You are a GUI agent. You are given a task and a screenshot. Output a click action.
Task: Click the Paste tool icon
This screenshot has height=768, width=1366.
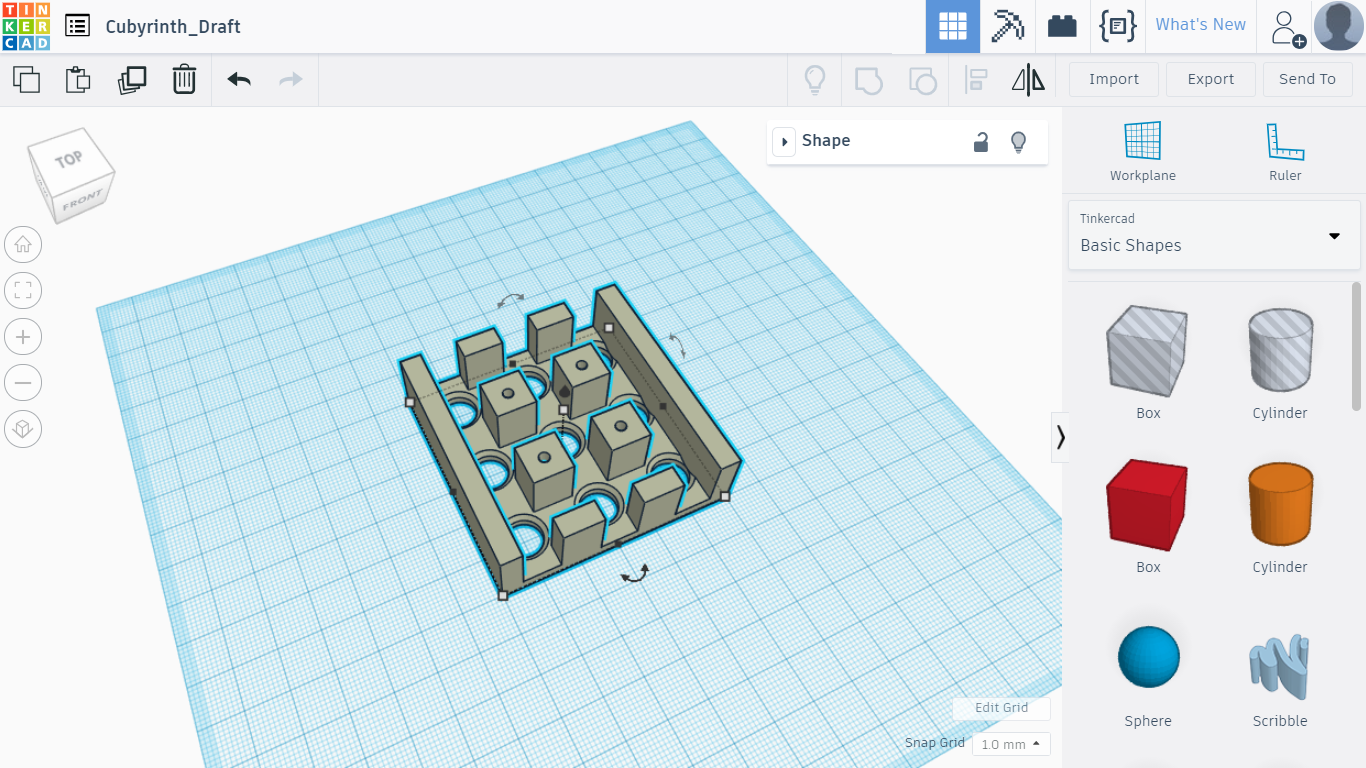pyautogui.click(x=78, y=79)
